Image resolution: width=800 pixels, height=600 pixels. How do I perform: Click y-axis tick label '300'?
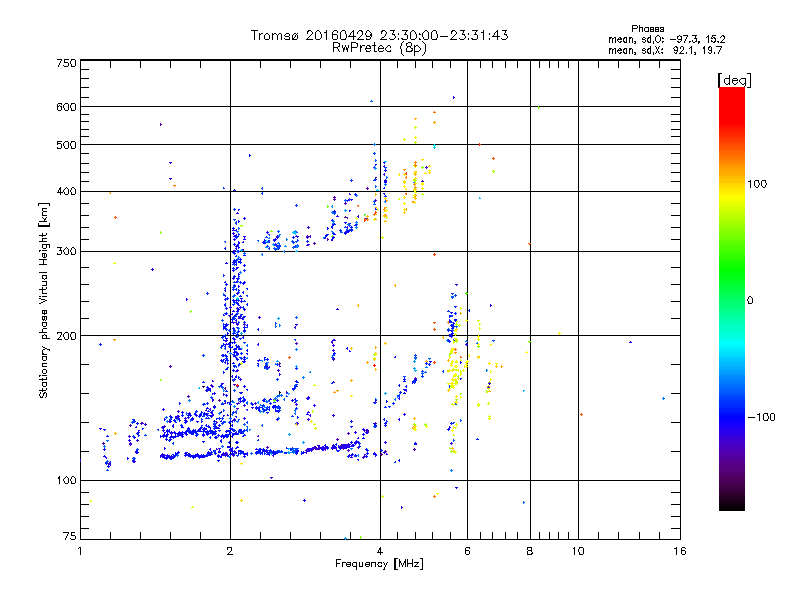pyautogui.click(x=67, y=252)
